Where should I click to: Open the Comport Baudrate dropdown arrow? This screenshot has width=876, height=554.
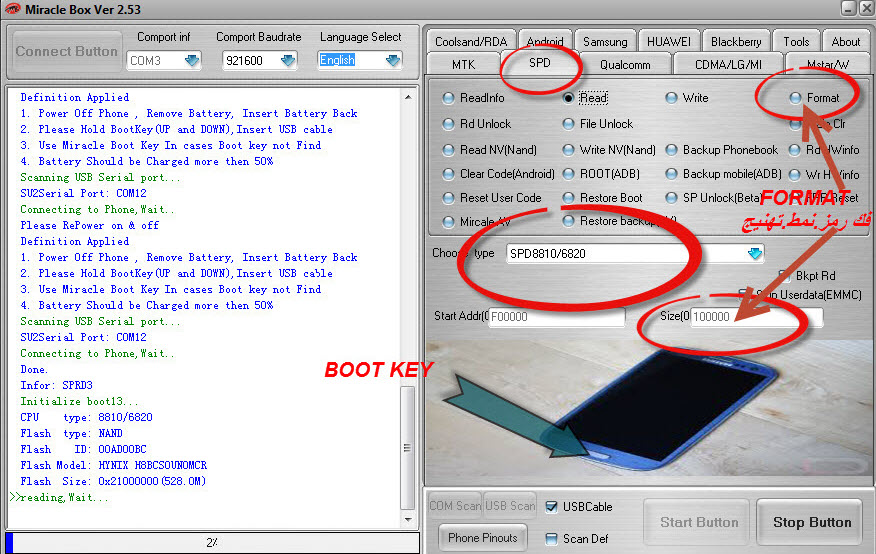tap(288, 60)
